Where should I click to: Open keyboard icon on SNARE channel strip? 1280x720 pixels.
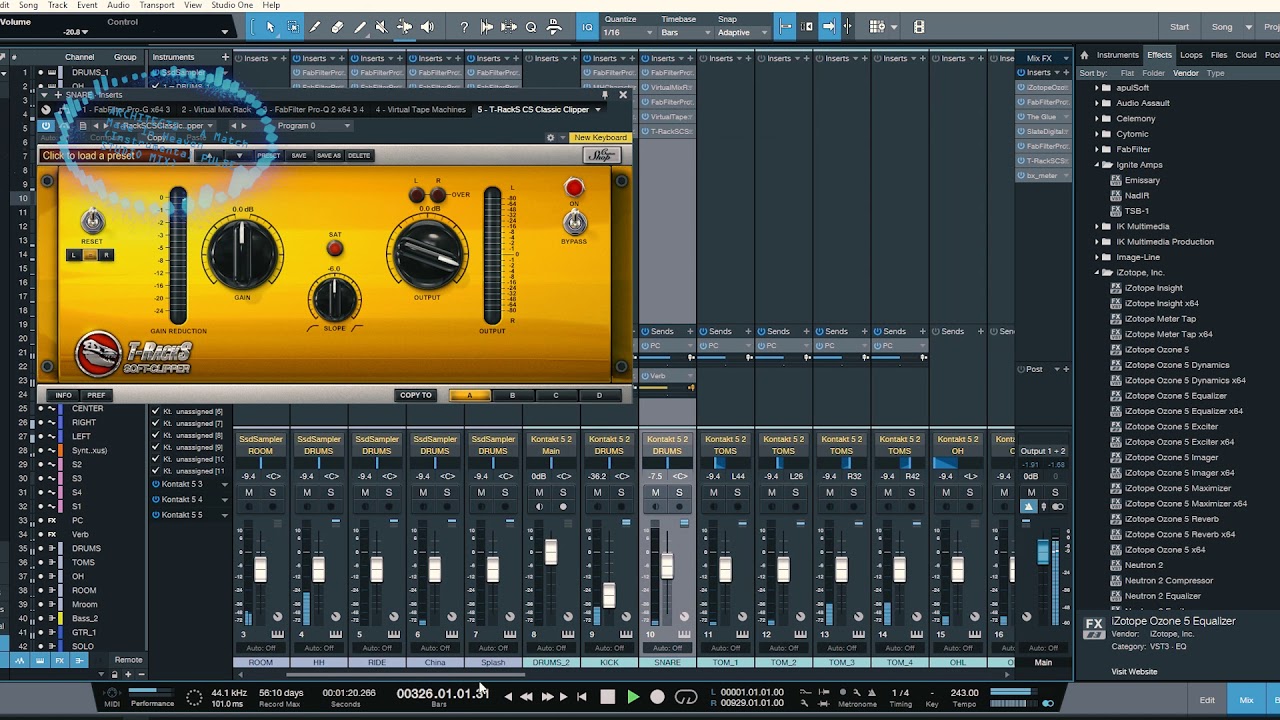684,633
